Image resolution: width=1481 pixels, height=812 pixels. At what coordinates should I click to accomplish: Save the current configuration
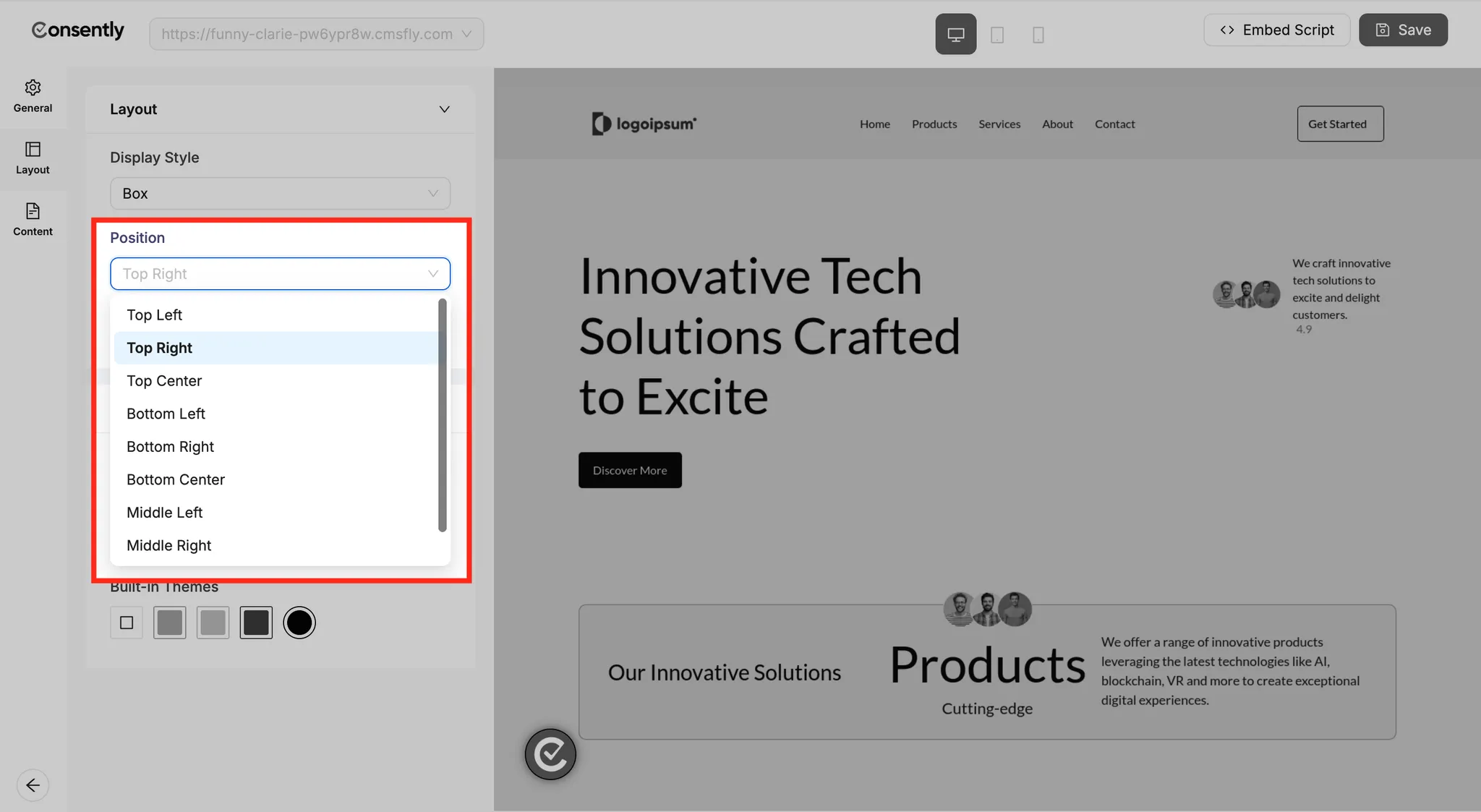click(1401, 30)
